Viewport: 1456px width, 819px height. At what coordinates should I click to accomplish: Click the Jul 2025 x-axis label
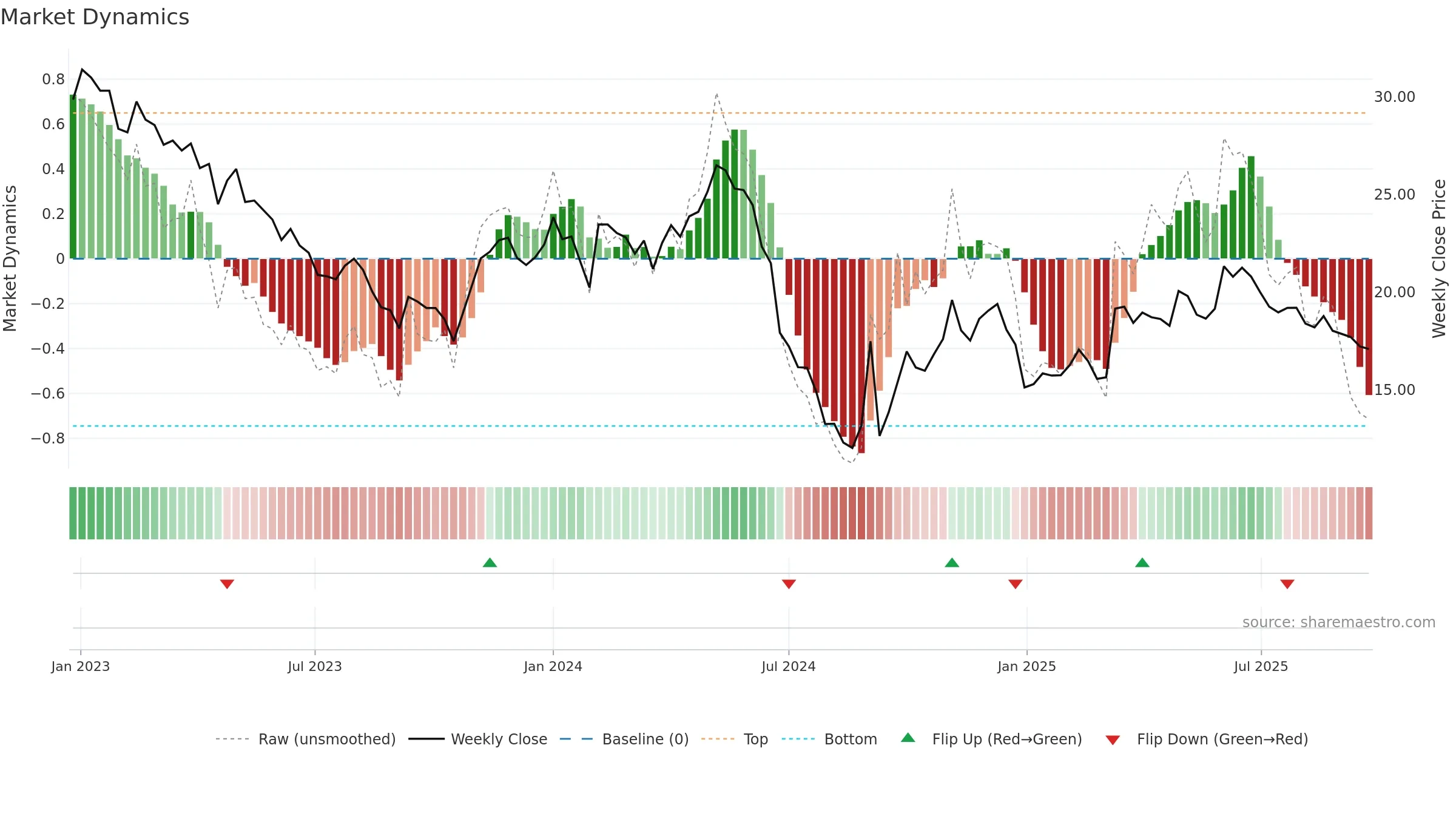1261,666
